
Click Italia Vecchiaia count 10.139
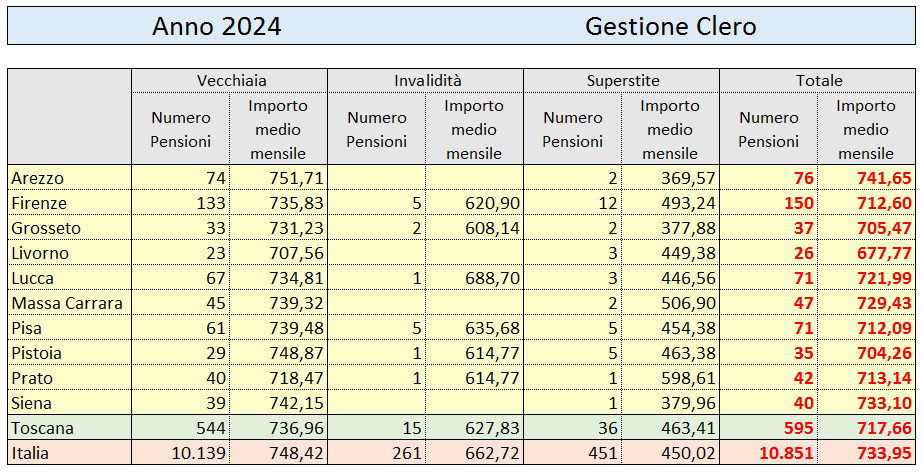[199, 454]
